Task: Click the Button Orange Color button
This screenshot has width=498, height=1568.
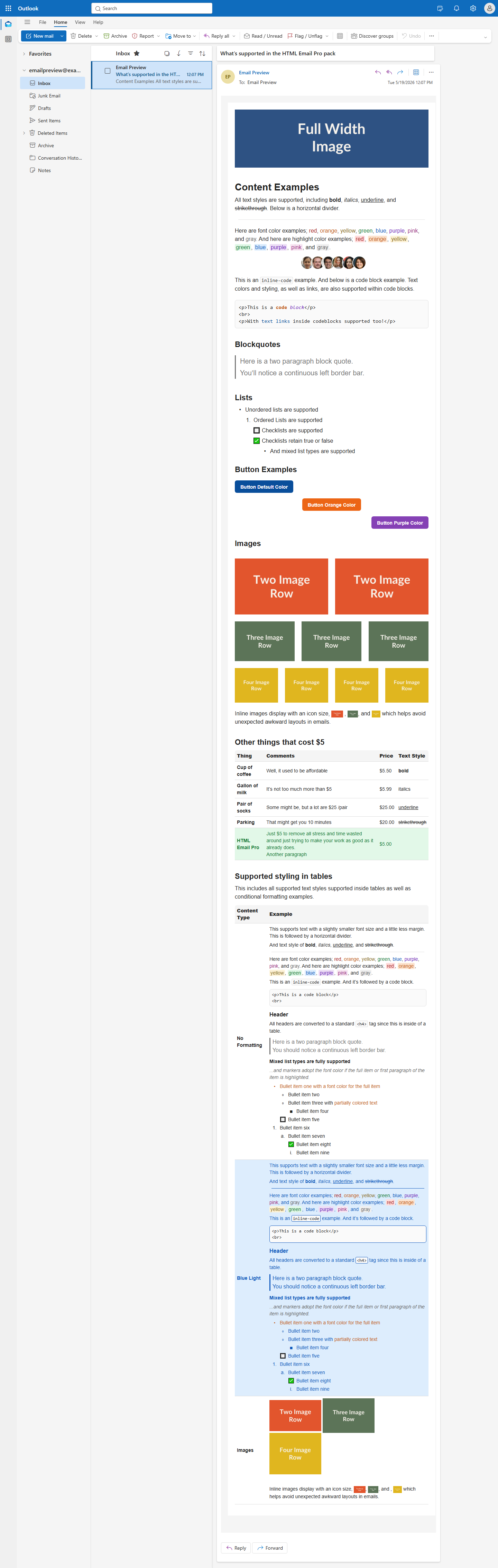Action: [332, 505]
